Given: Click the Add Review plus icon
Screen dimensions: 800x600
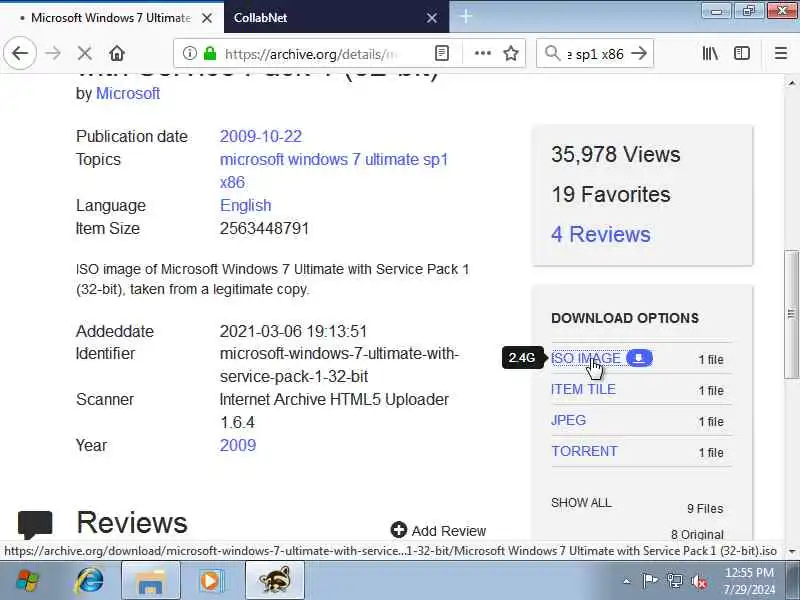Looking at the screenshot, I should (398, 530).
